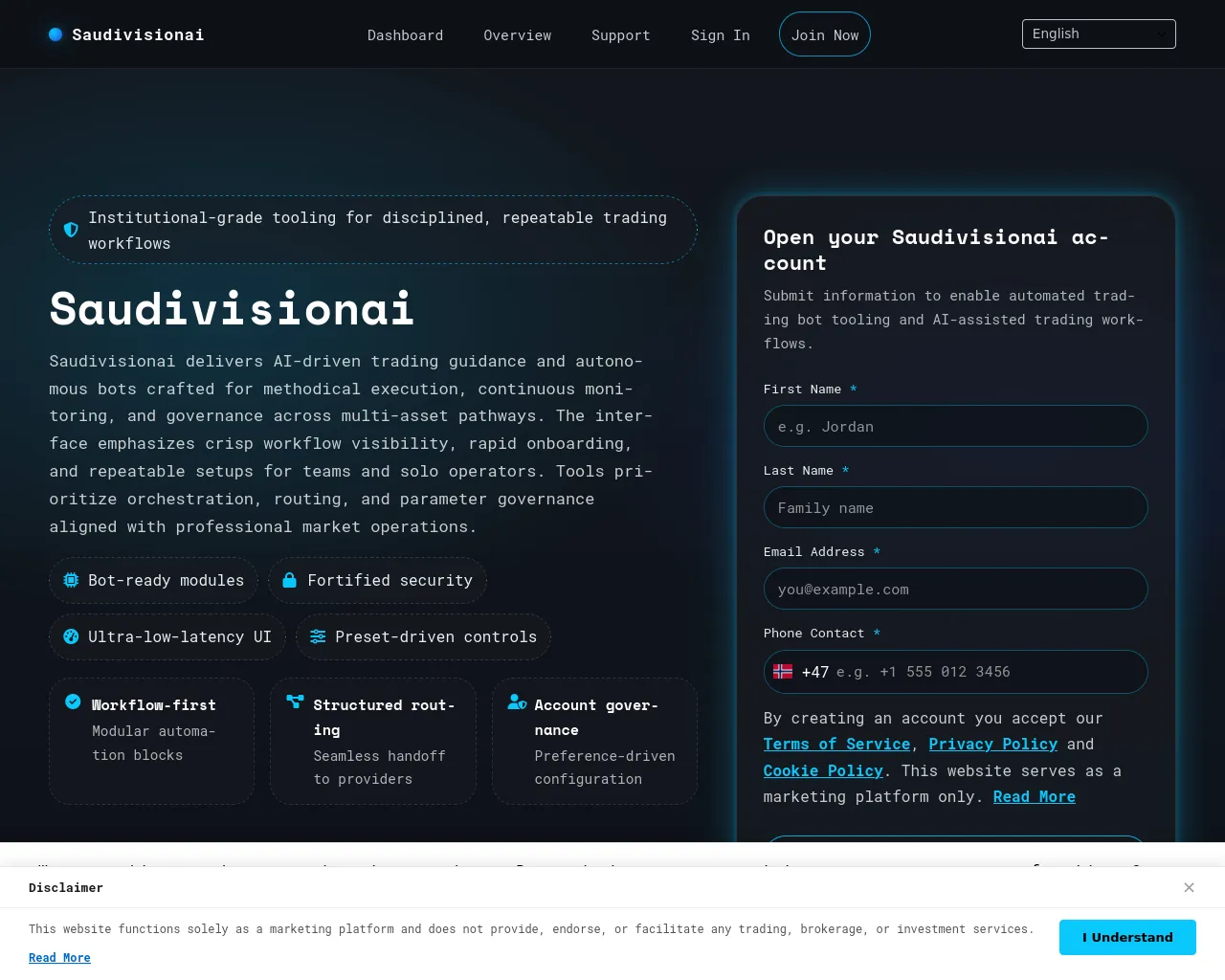The height and width of the screenshot is (980, 1225).
Task: Click the chip icon beside Bot-ready modules
Action: (71, 580)
